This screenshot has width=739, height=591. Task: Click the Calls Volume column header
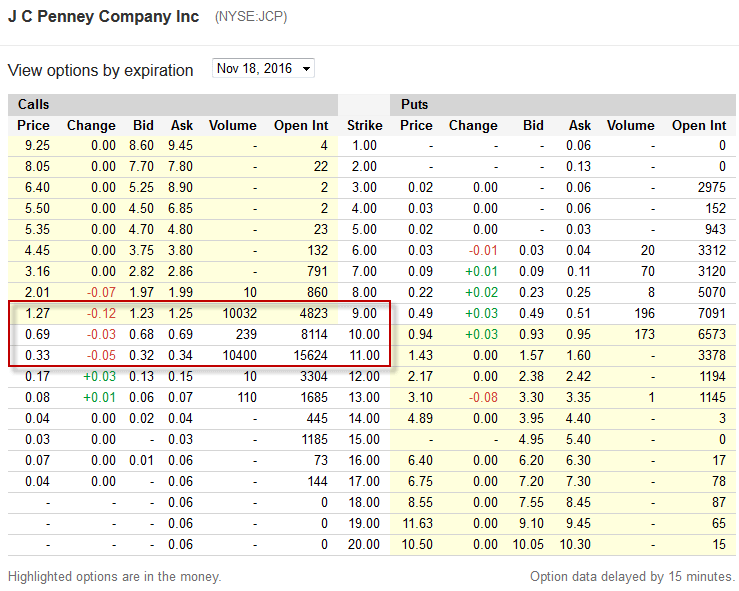pos(232,125)
